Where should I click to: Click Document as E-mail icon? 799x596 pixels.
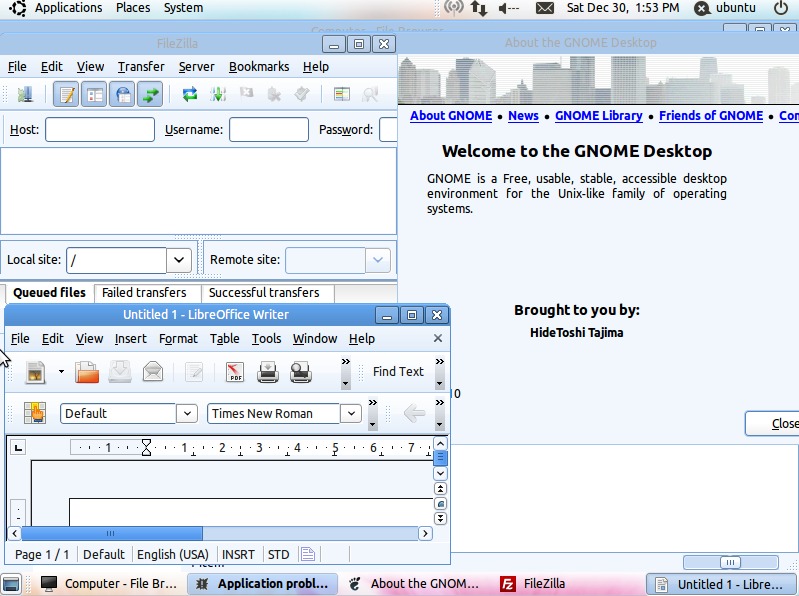pos(153,372)
